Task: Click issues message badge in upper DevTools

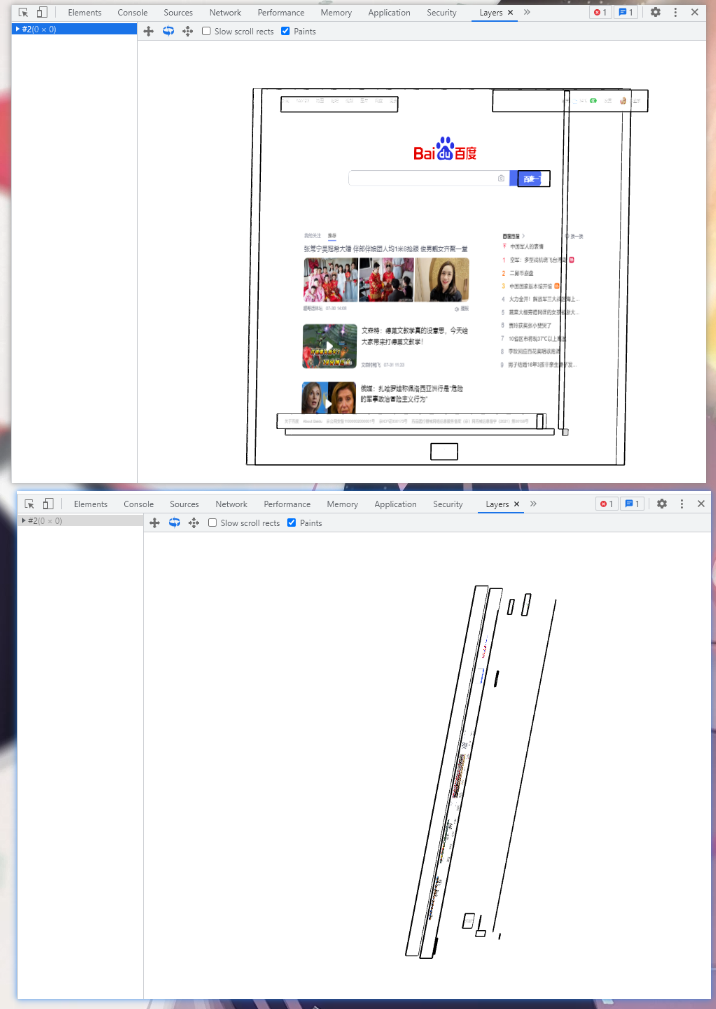Action: tap(625, 12)
